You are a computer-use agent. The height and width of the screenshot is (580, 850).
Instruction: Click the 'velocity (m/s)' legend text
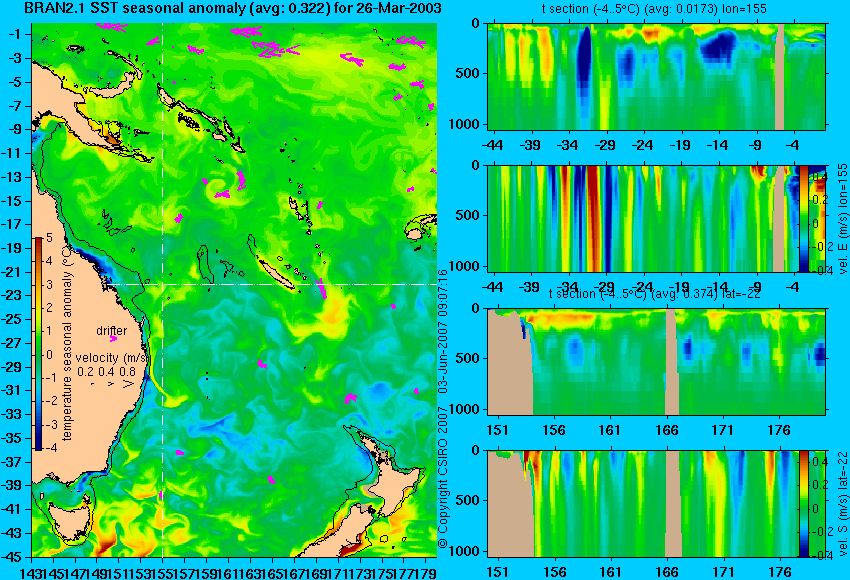pyautogui.click(x=112, y=358)
